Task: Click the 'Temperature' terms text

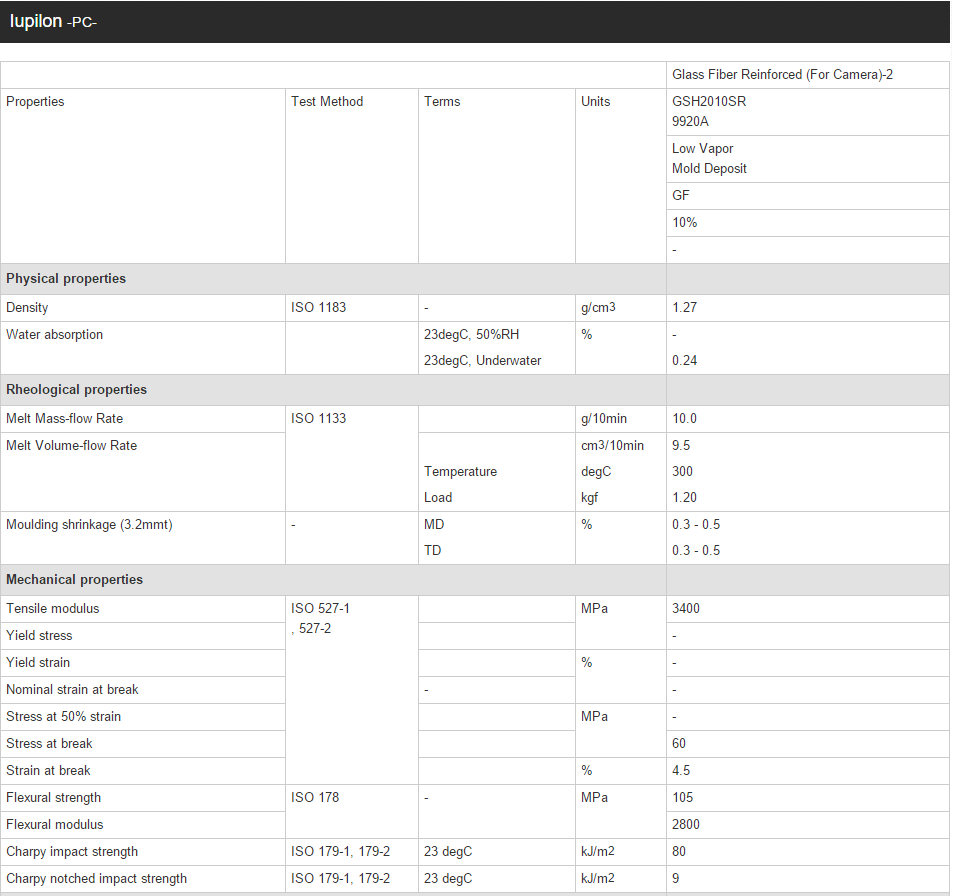Action: pyautogui.click(x=460, y=472)
